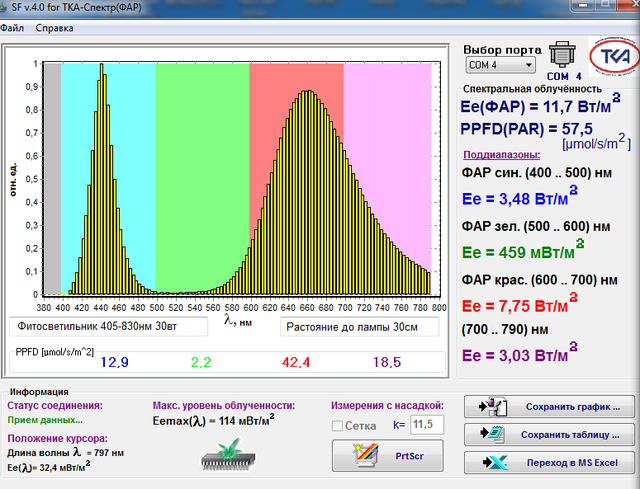
Task: Click the TKA logo
Action: coord(615,56)
